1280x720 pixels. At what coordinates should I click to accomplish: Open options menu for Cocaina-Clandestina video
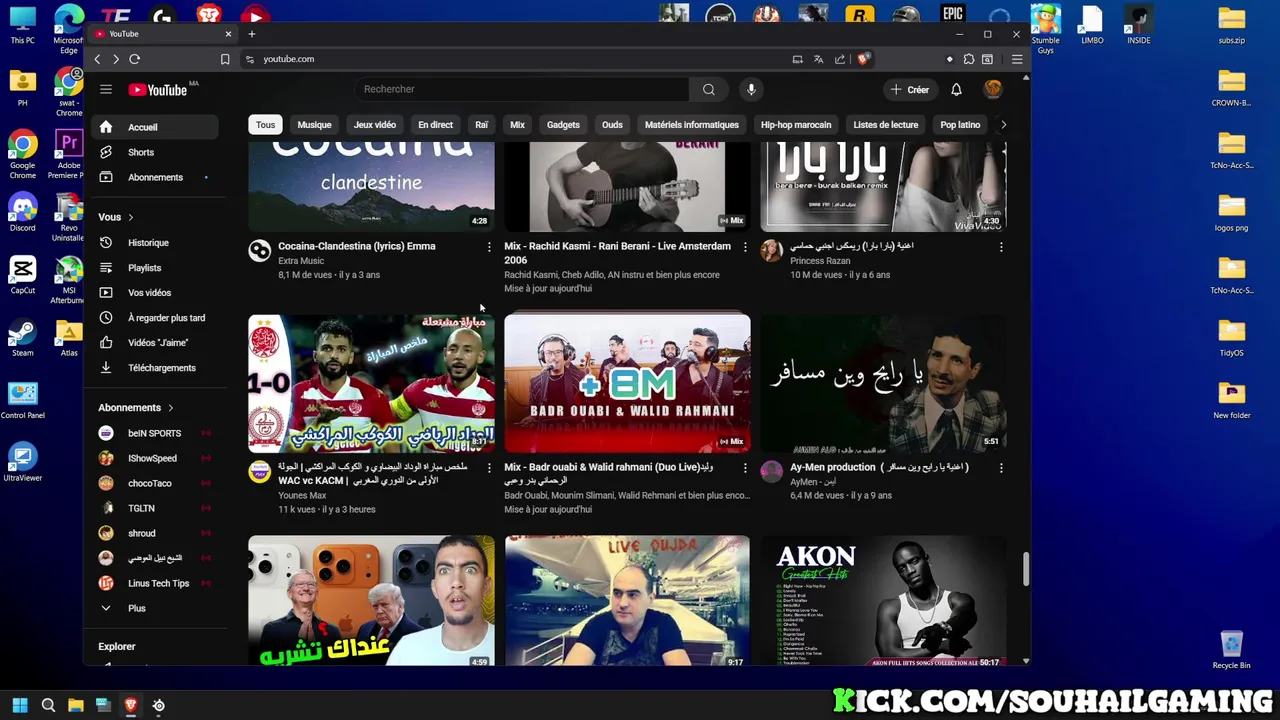click(489, 246)
